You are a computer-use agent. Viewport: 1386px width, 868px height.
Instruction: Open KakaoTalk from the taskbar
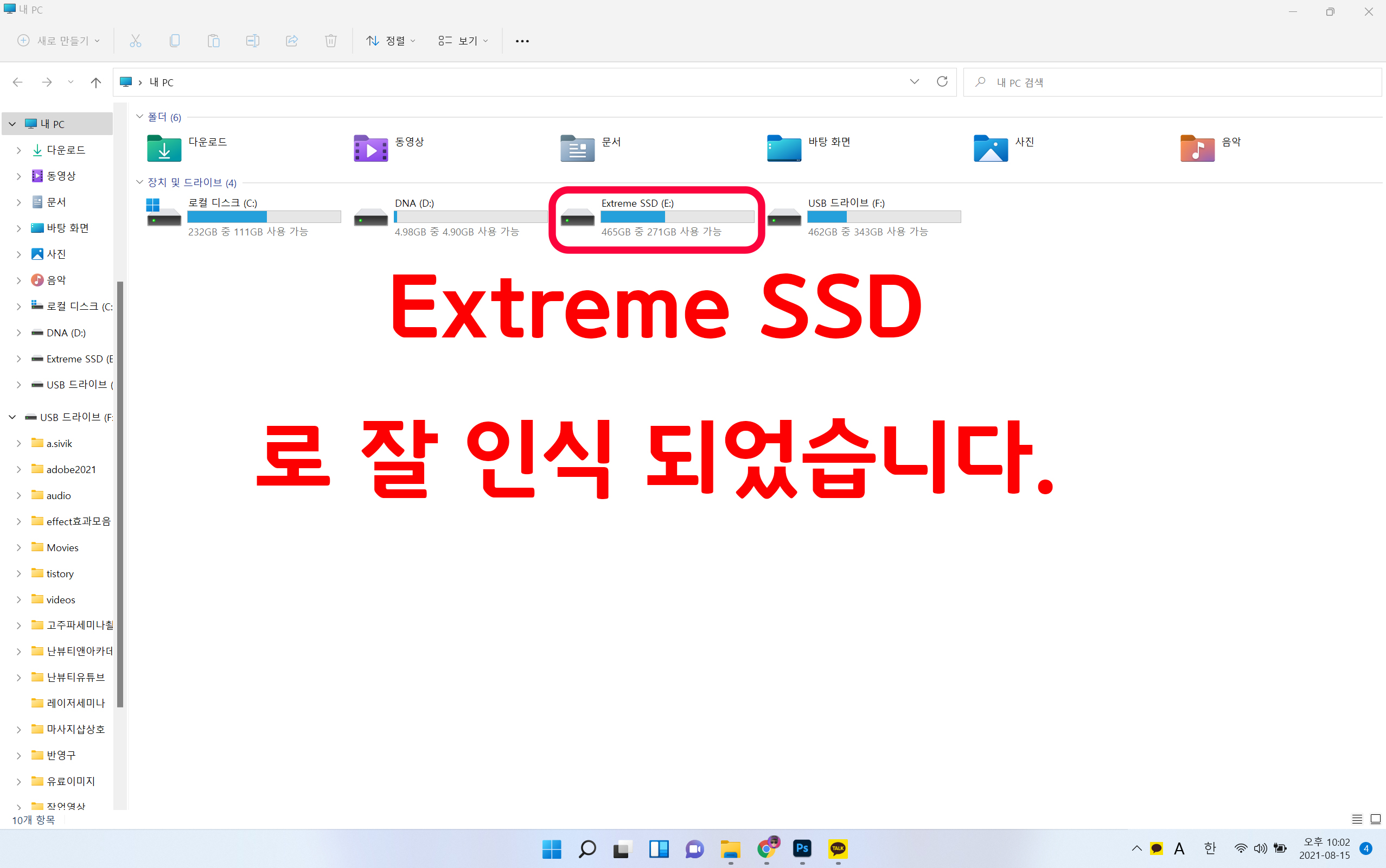(838, 848)
